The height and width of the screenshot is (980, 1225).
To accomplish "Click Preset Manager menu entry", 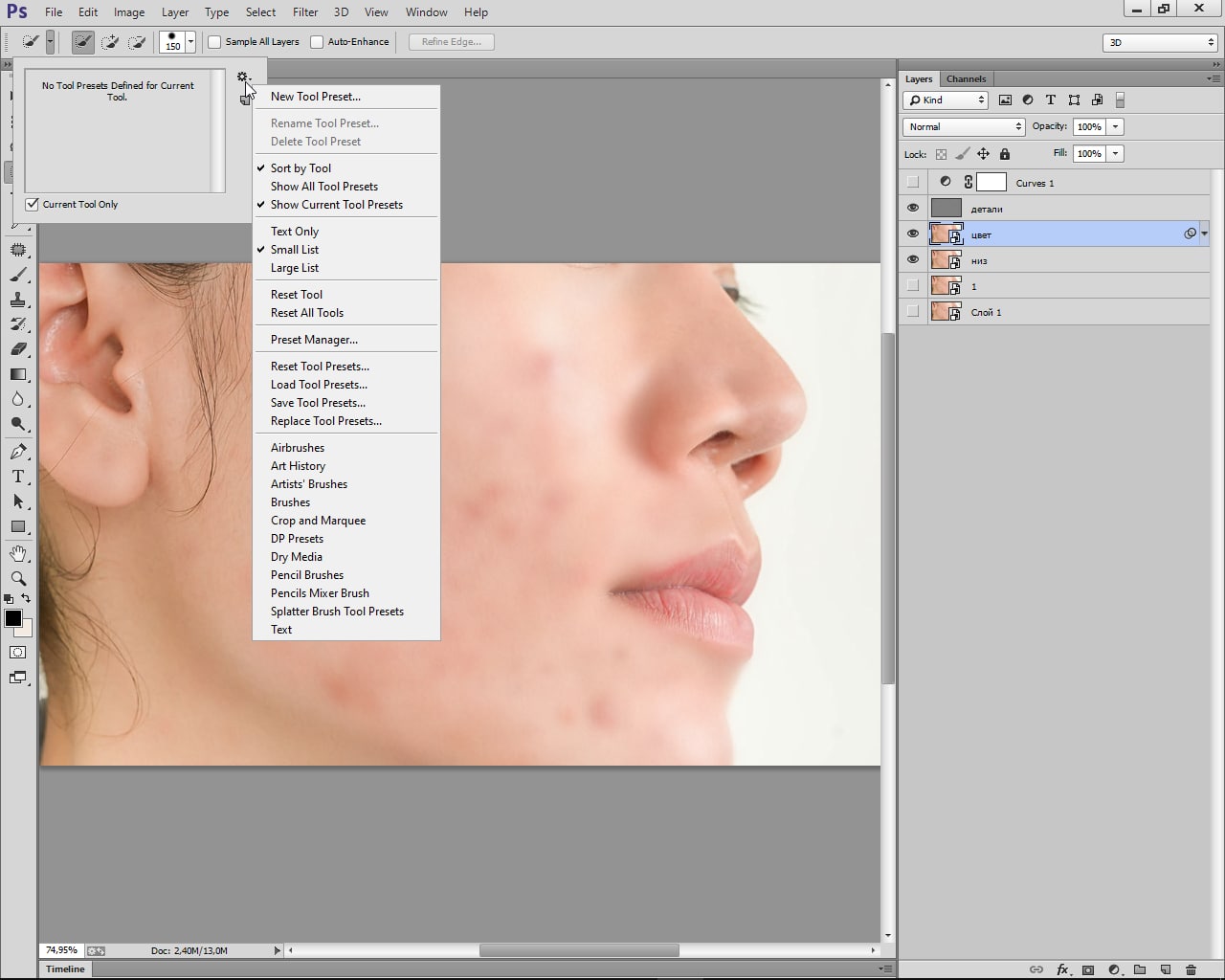I will pos(314,340).
